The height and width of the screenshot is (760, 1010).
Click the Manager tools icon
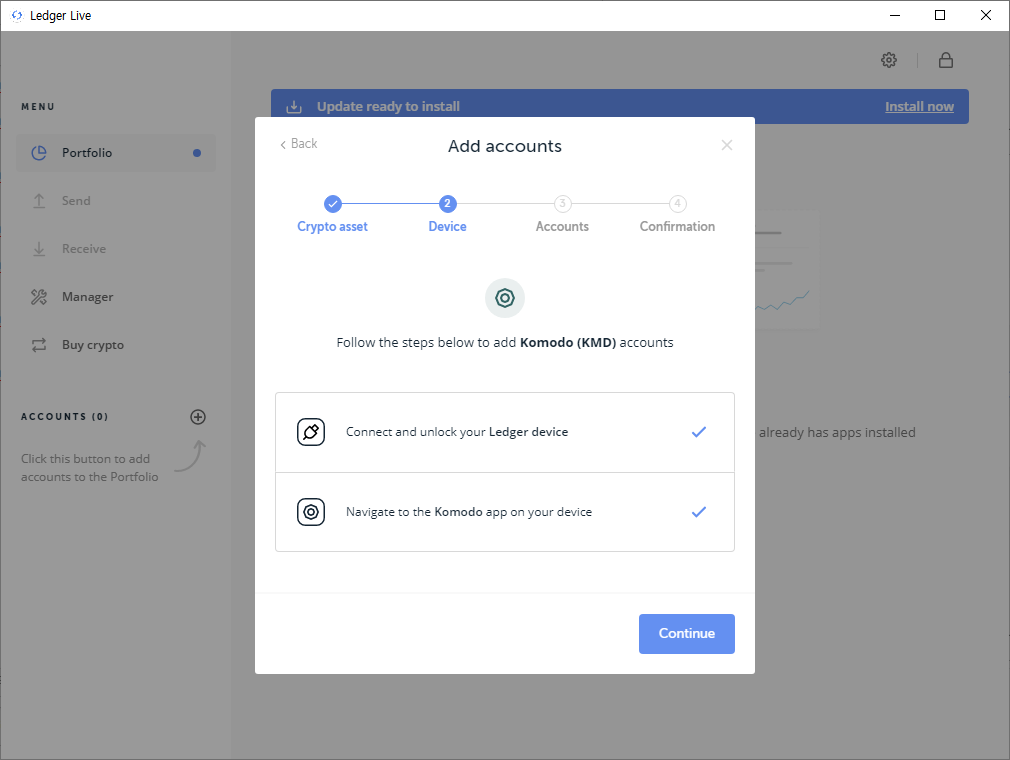(39, 297)
